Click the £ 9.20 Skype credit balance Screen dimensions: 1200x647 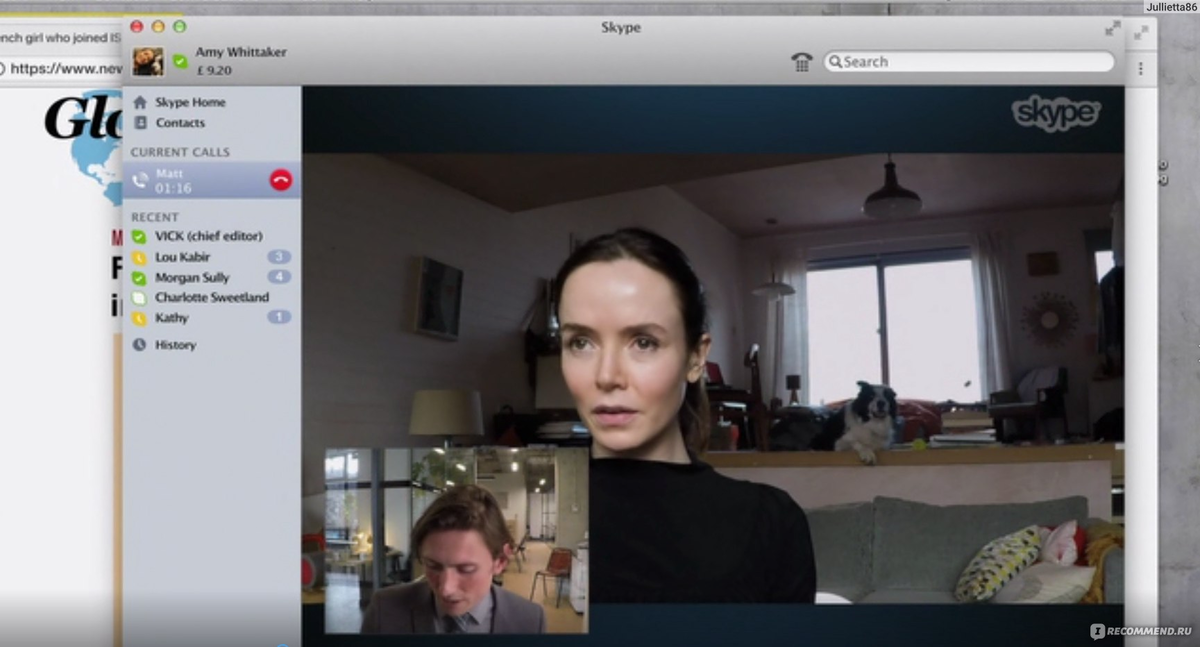(214, 70)
